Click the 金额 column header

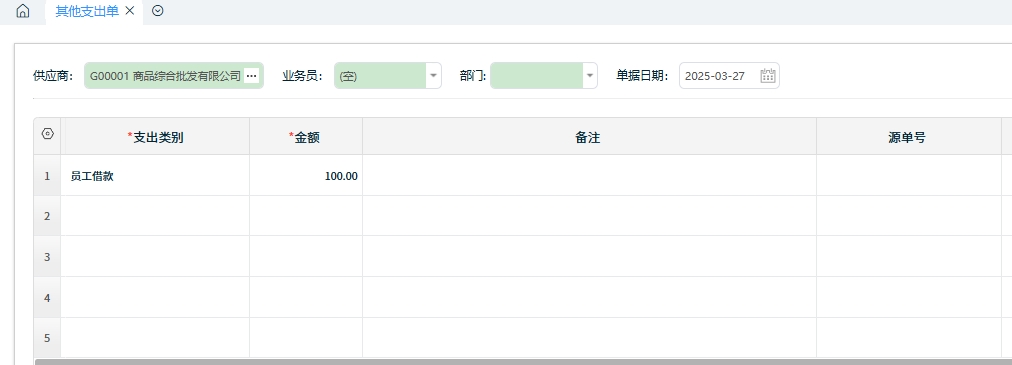click(x=306, y=137)
